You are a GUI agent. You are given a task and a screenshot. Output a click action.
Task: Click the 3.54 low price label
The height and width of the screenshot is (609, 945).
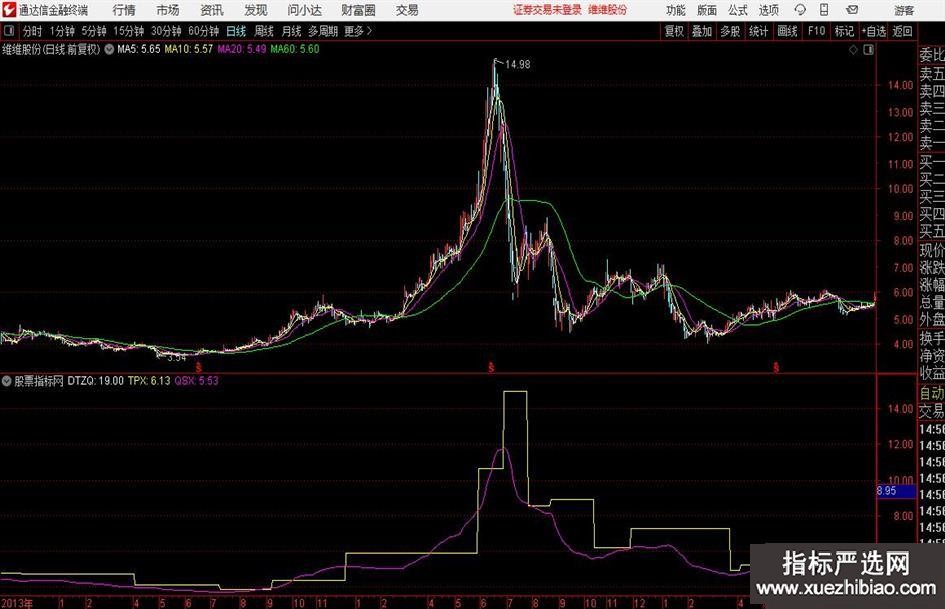[177, 358]
